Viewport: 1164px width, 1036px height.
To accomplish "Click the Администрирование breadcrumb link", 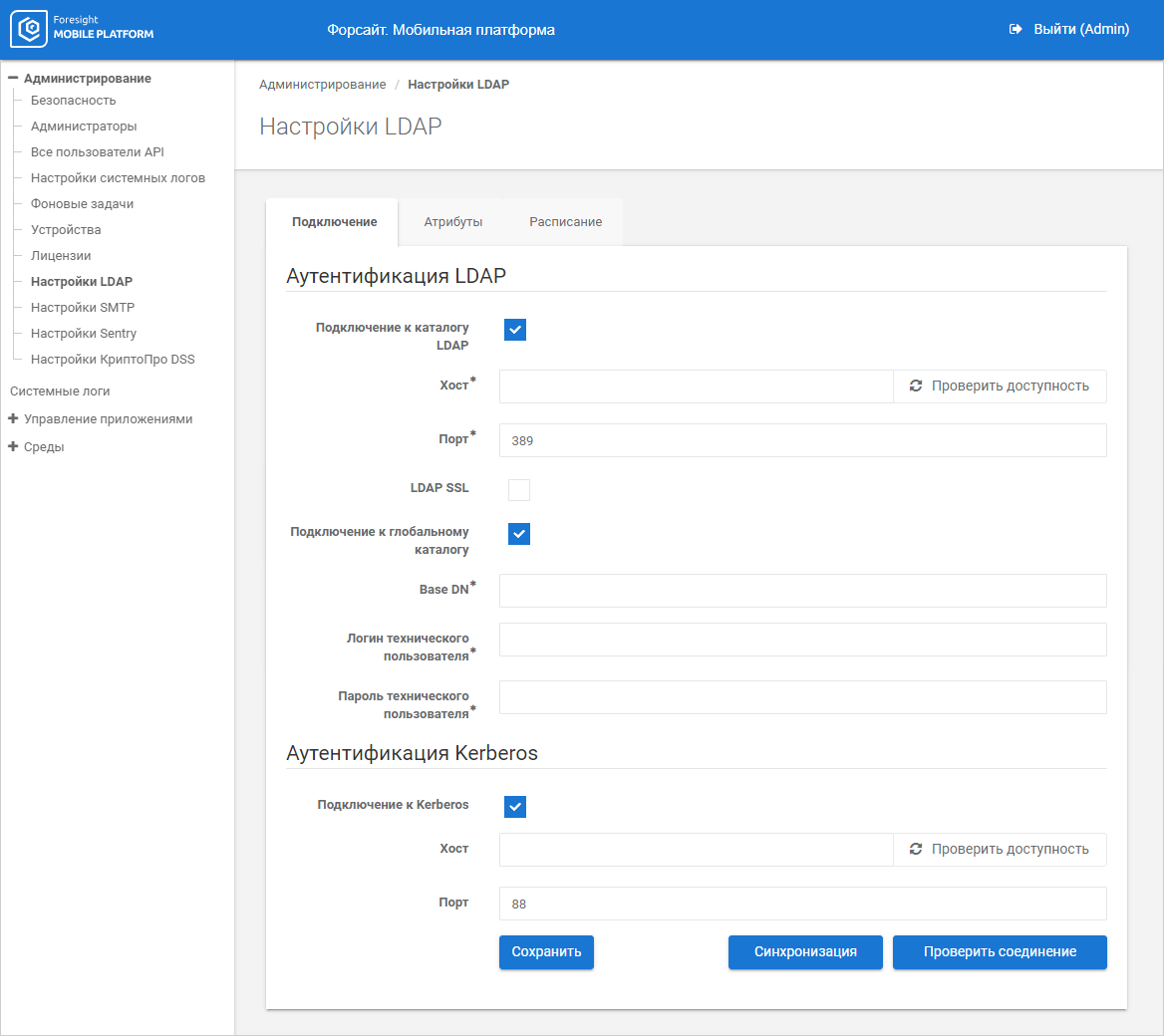I will (322, 85).
